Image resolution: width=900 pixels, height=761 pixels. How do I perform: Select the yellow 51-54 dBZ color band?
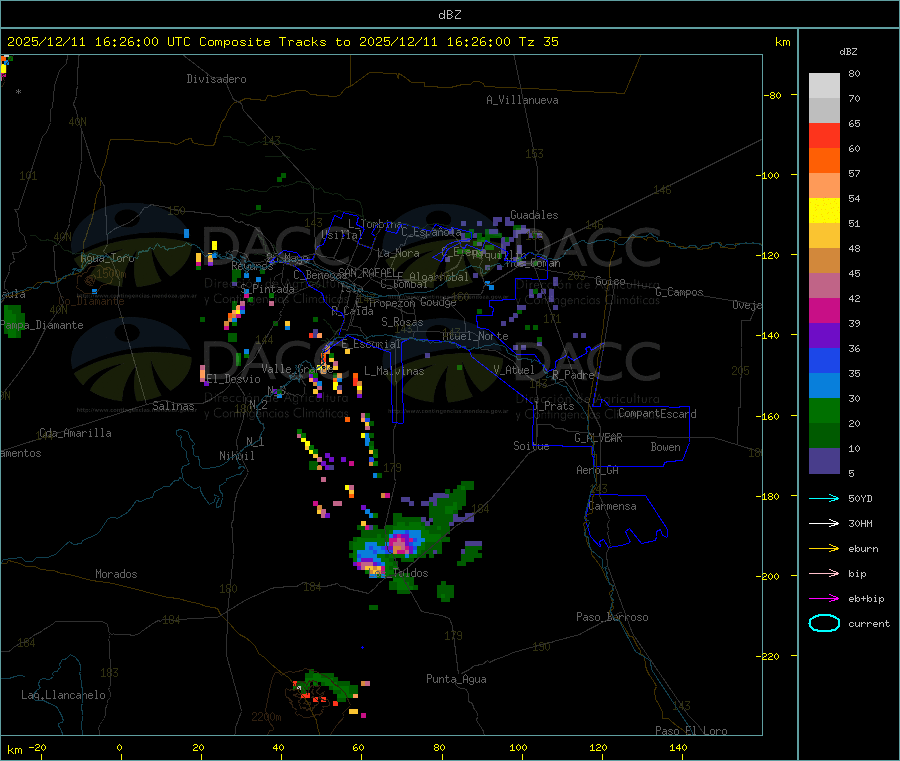tap(824, 211)
